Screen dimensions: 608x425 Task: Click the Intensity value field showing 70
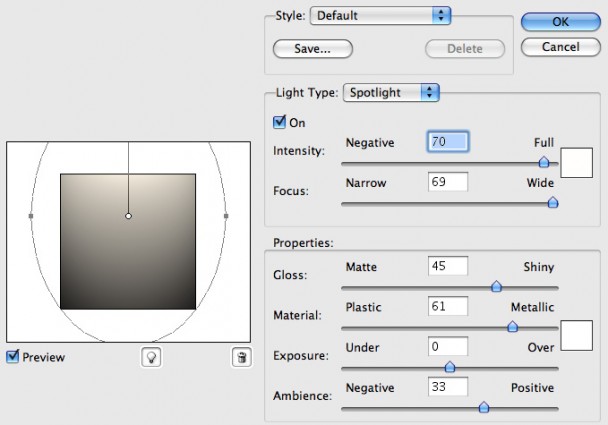448,142
